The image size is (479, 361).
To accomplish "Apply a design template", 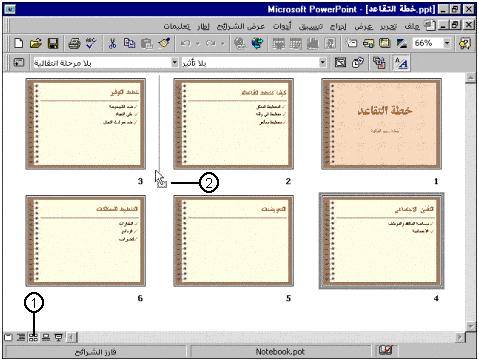I will point(385,43).
